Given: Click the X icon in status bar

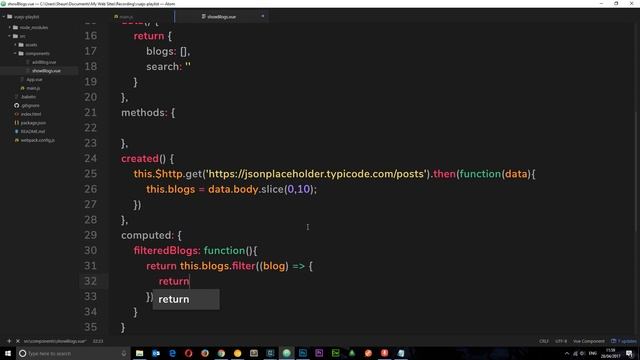Looking at the screenshot, I should (x=18, y=341).
